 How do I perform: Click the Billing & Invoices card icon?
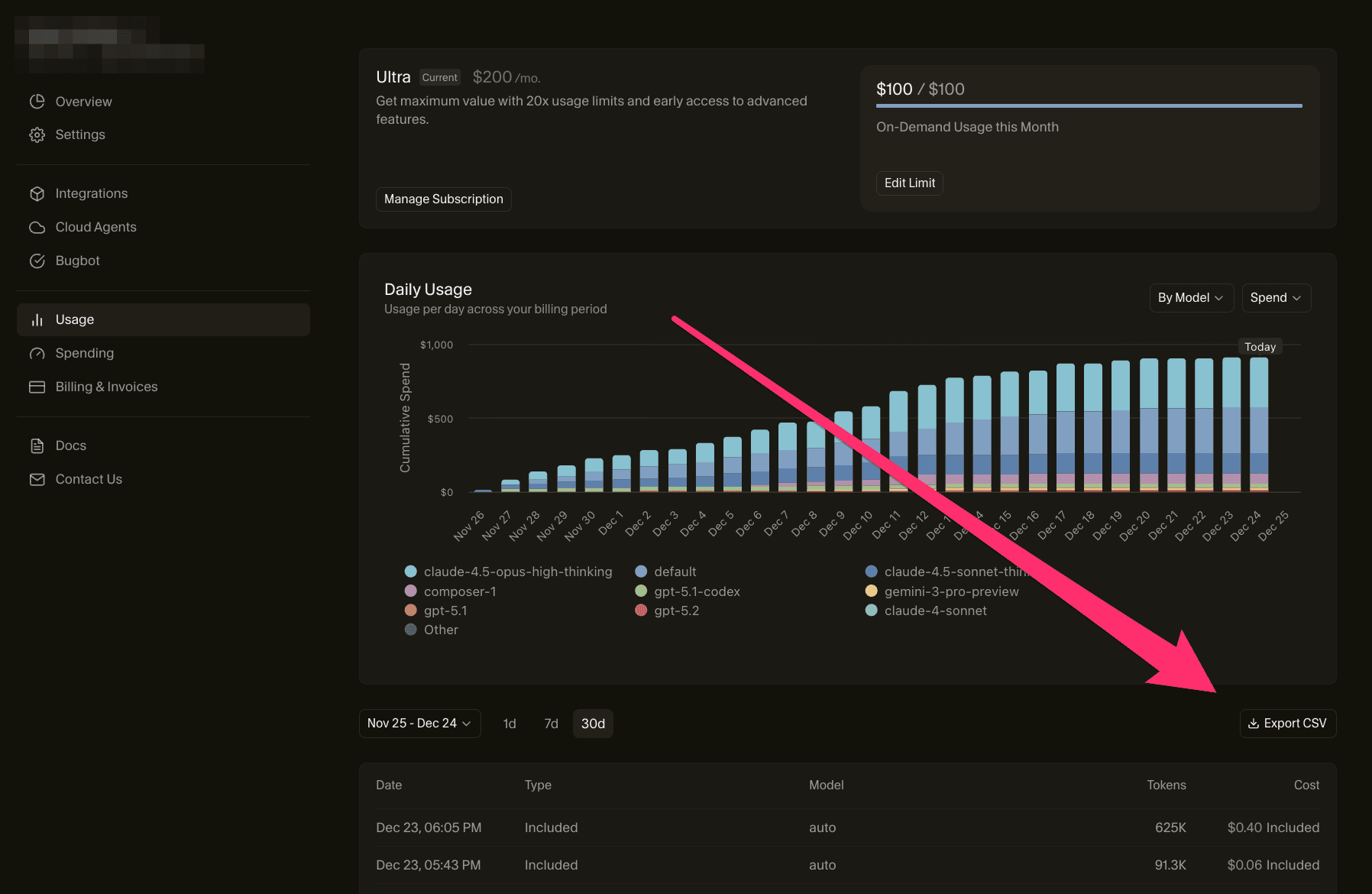tap(37, 387)
